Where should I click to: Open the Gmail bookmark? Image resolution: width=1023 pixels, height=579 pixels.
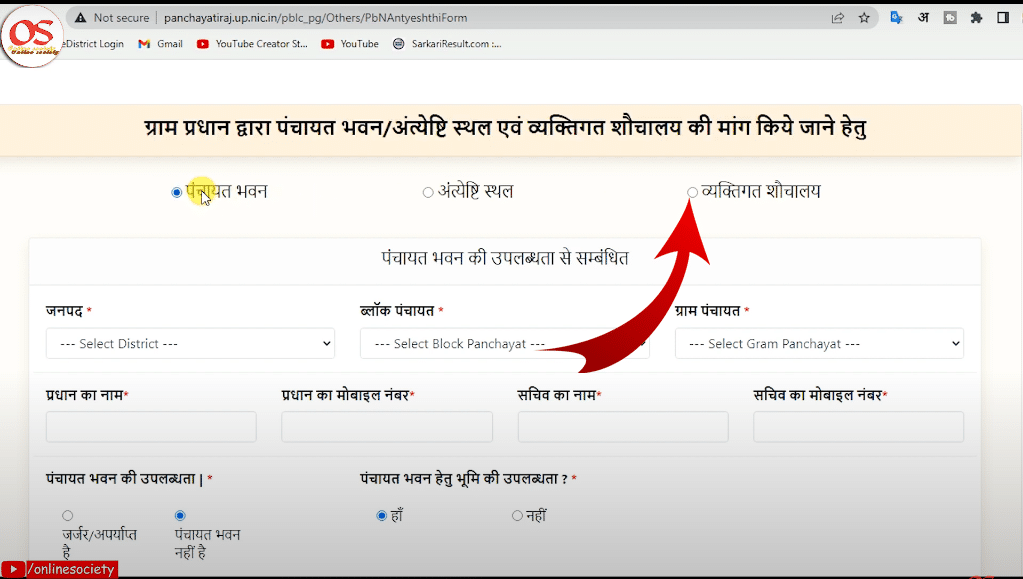160,44
